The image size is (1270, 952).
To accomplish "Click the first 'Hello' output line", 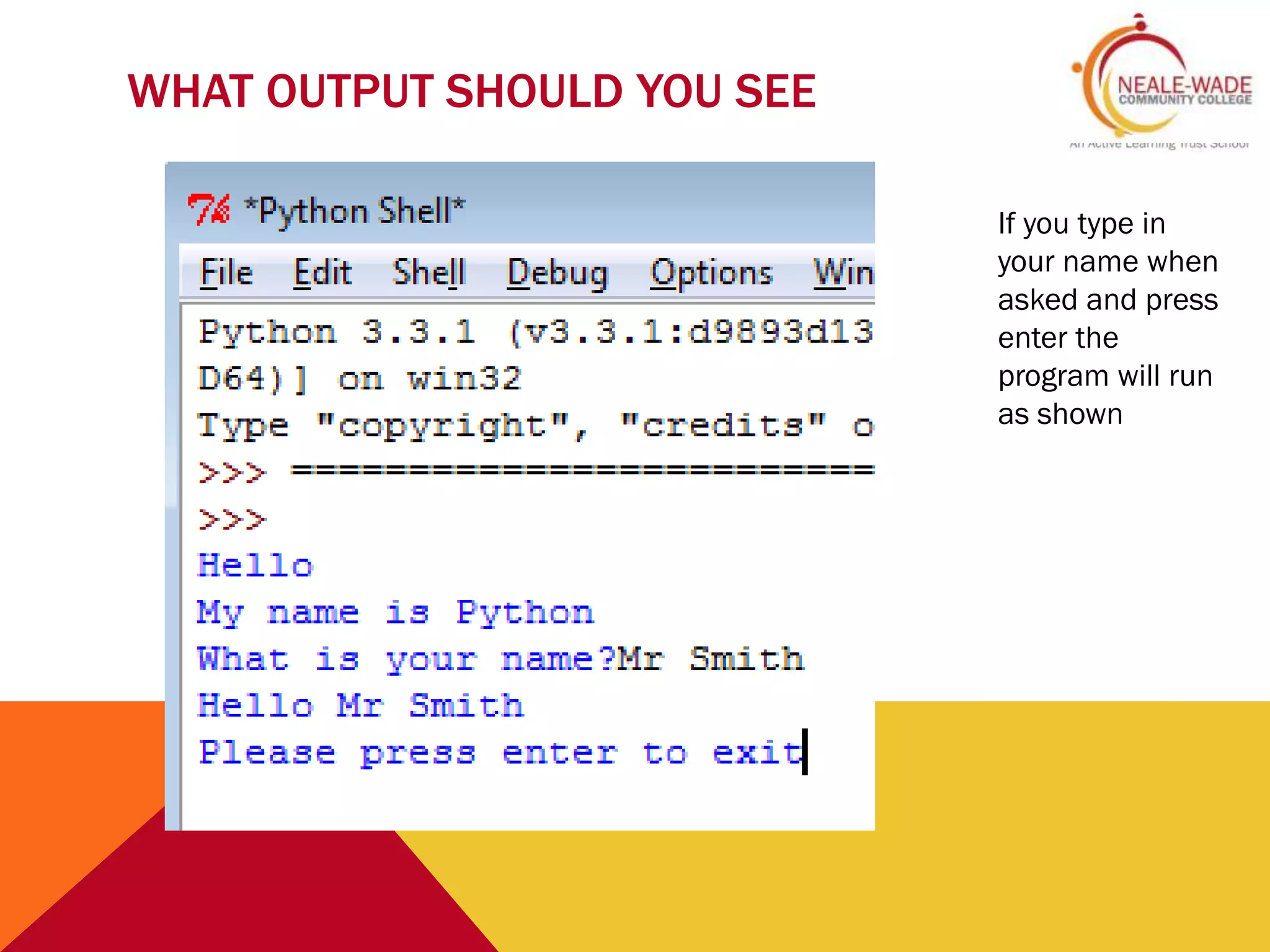I will click(x=255, y=566).
